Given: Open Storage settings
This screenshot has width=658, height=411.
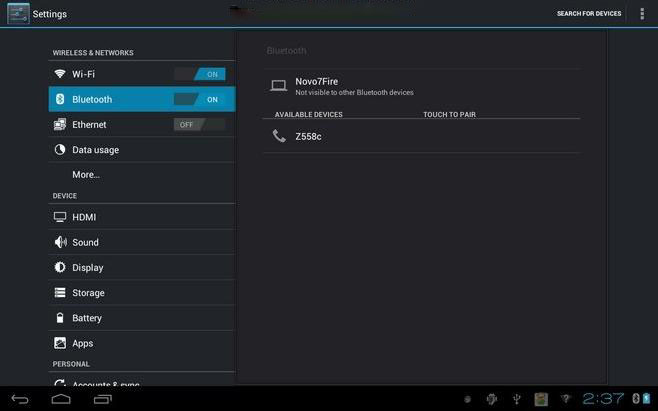Looking at the screenshot, I should click(x=142, y=293).
